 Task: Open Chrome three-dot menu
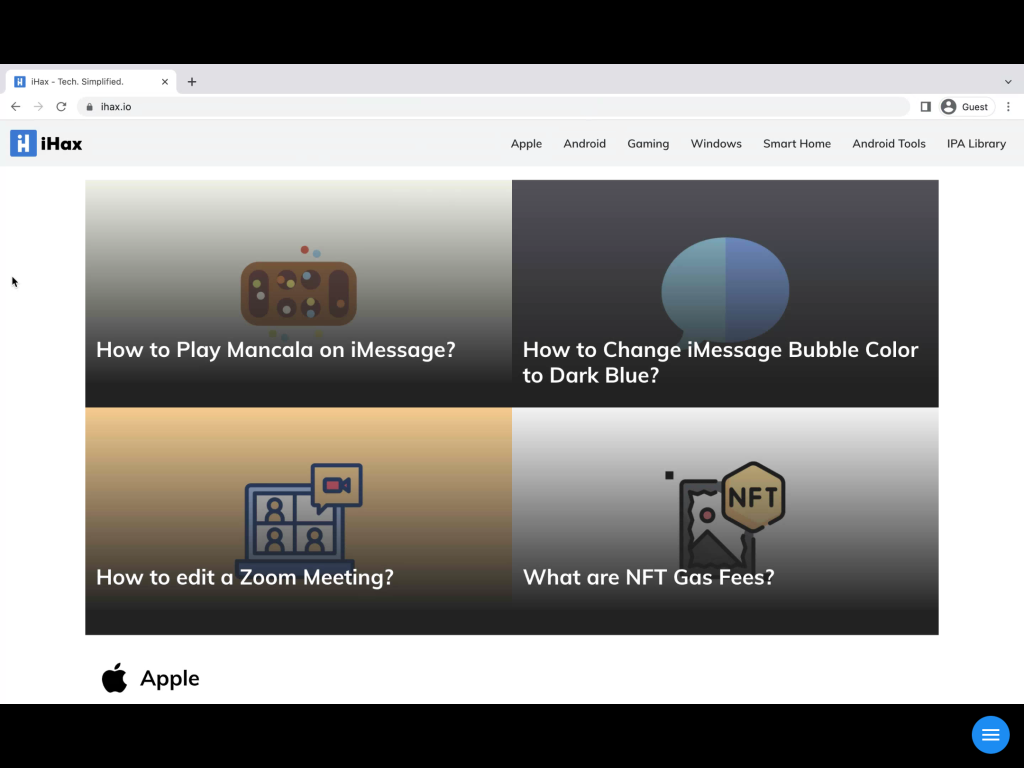tap(1008, 106)
